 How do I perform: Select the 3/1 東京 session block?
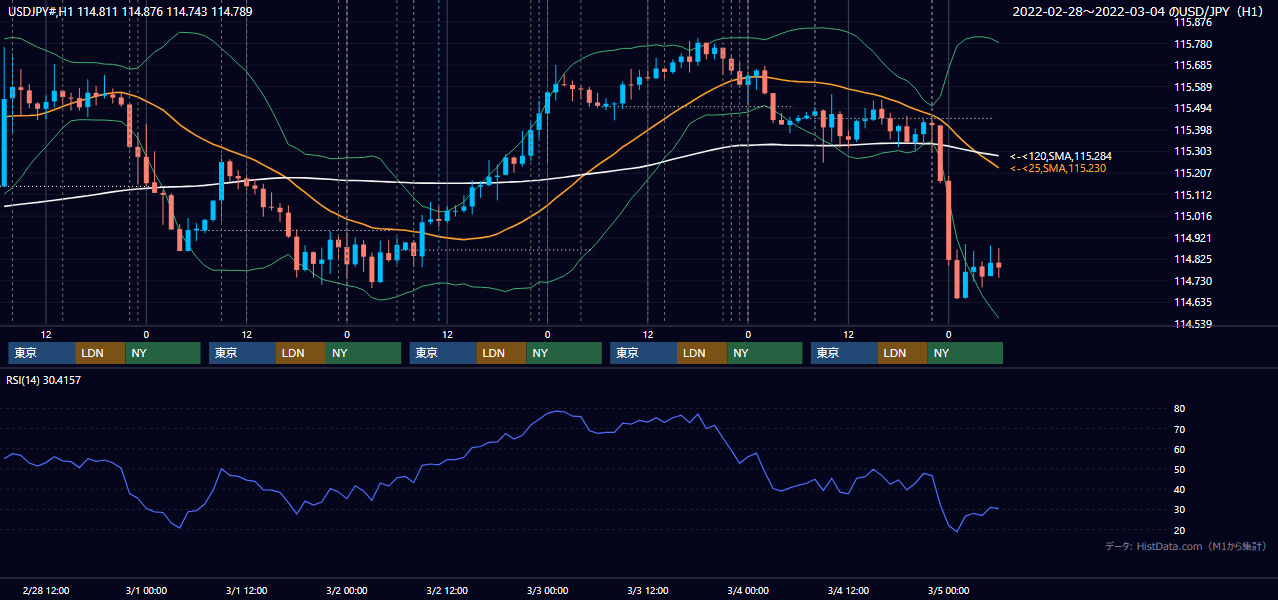click(243, 353)
